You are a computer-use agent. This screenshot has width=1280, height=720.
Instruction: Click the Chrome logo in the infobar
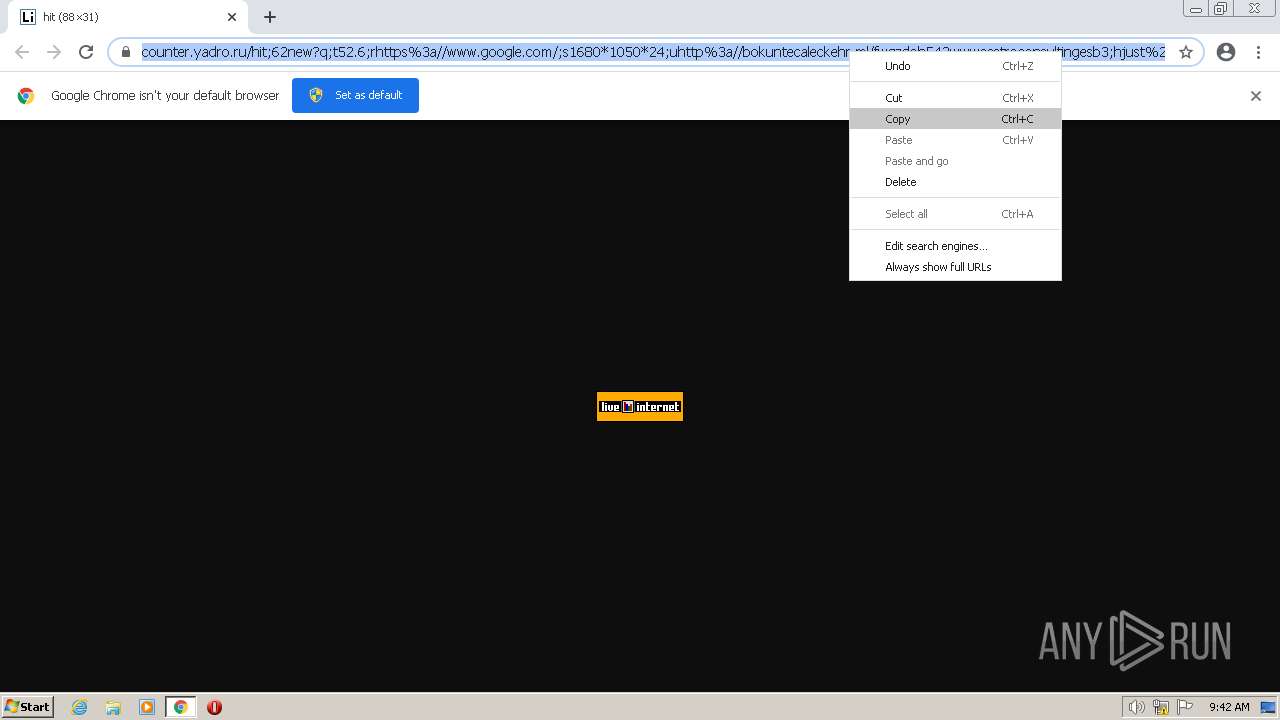[26, 96]
